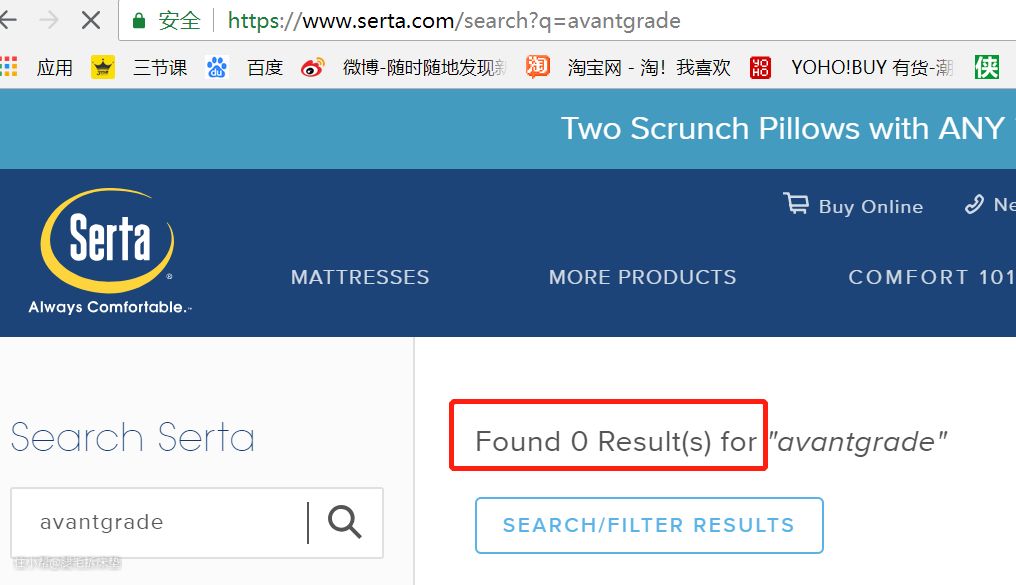
Task: Click the green secure padlock icon
Action: pyautogui.click(x=139, y=20)
